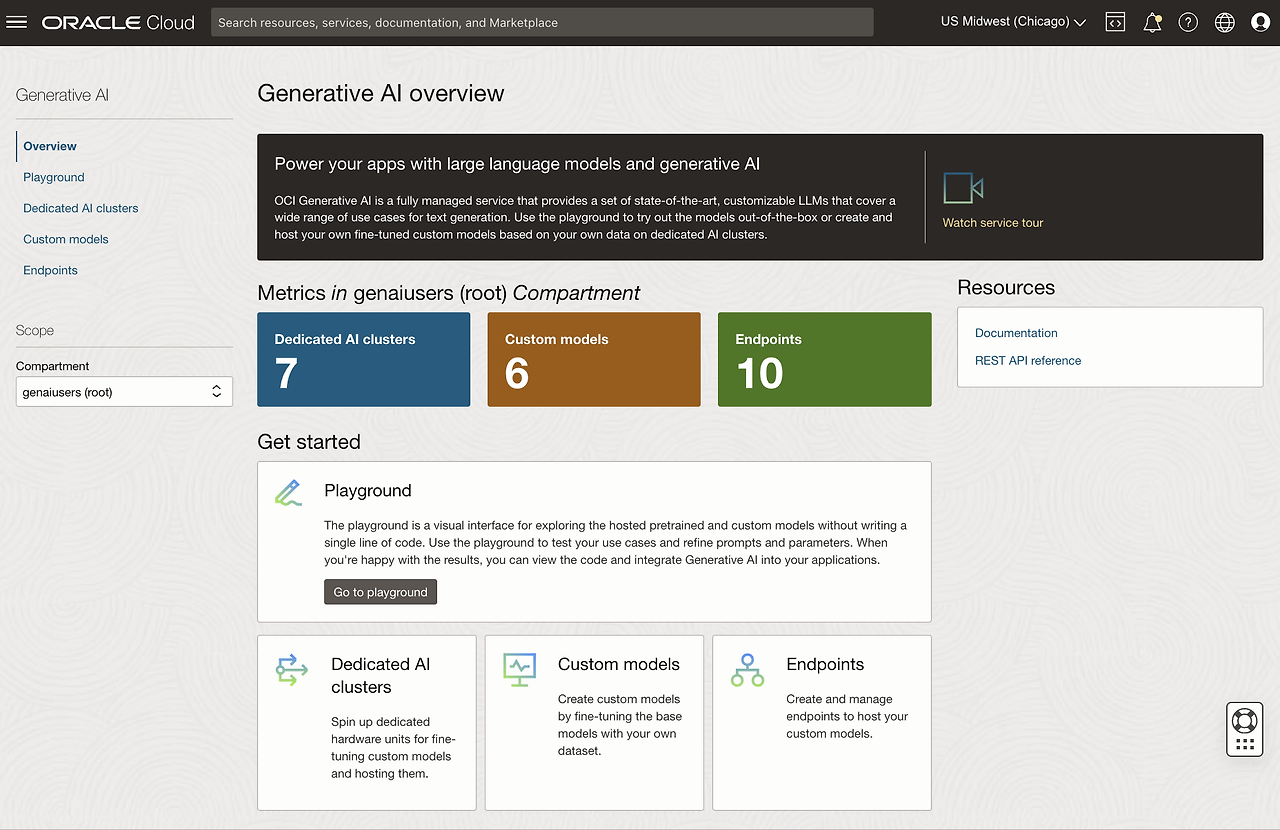Expand the US Midwest (Chicago) region selector
This screenshot has height=830, width=1280.
click(x=1013, y=22)
